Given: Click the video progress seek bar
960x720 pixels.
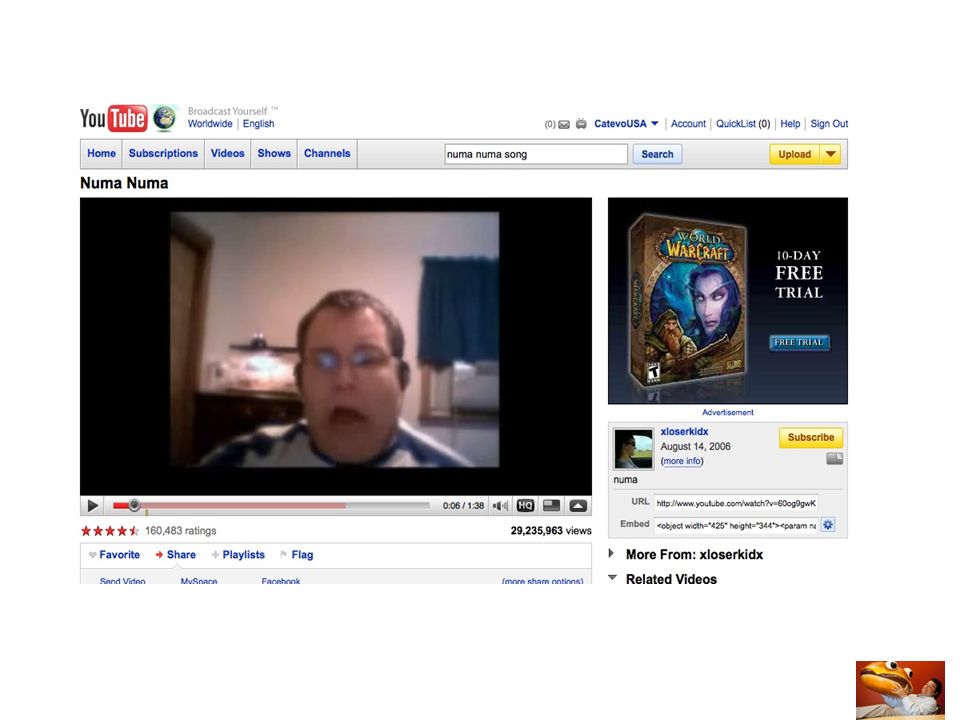Looking at the screenshot, I should tap(271, 506).
